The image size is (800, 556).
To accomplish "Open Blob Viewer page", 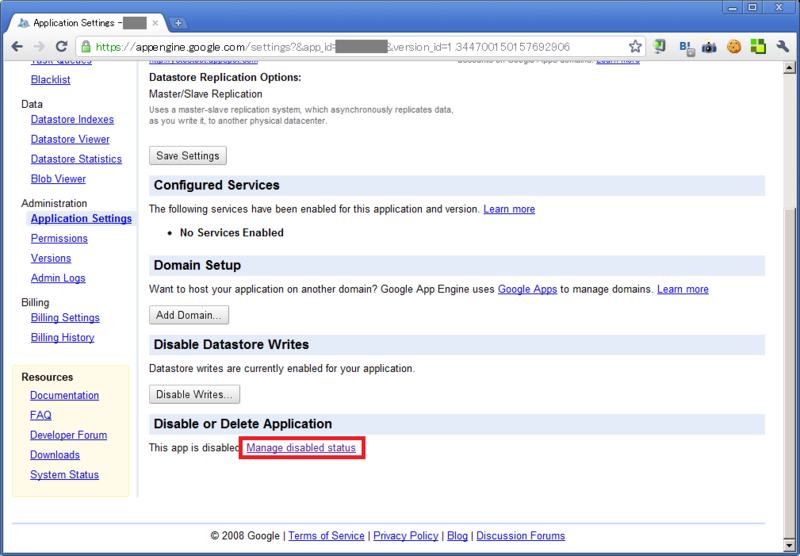I will [58, 179].
